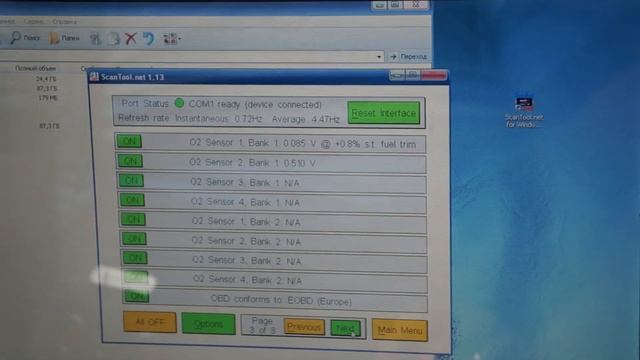Open the views icon dropdown in Explorer toolbar
640x360 pixels.
click(x=172, y=39)
